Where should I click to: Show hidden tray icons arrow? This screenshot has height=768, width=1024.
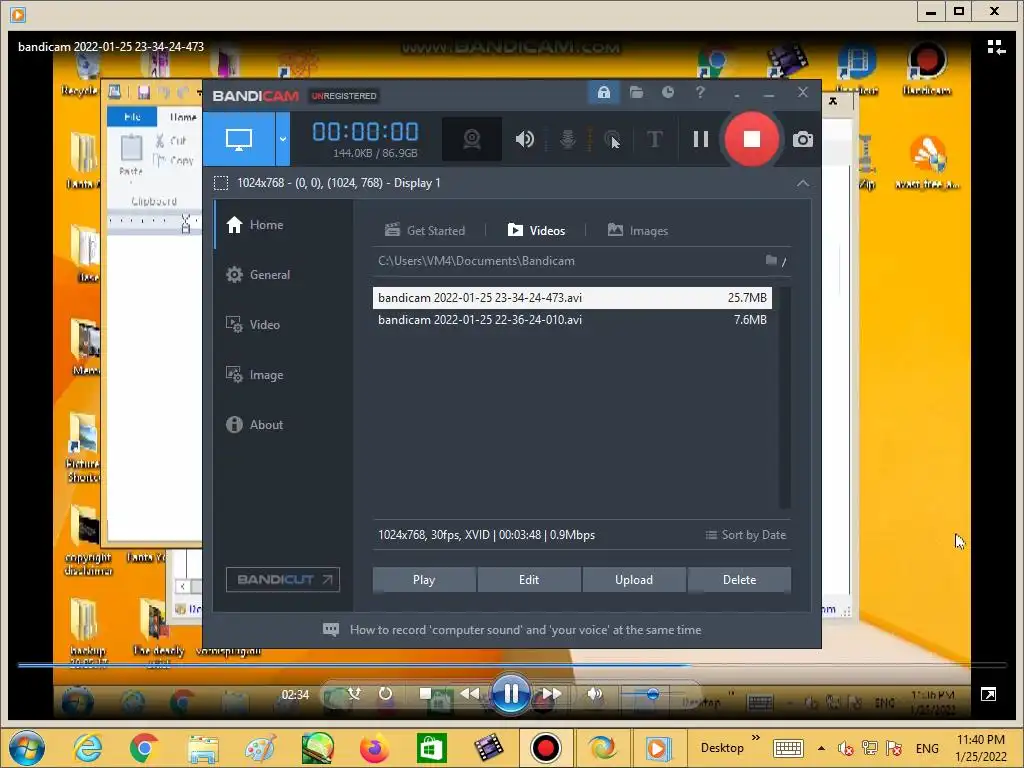point(822,748)
